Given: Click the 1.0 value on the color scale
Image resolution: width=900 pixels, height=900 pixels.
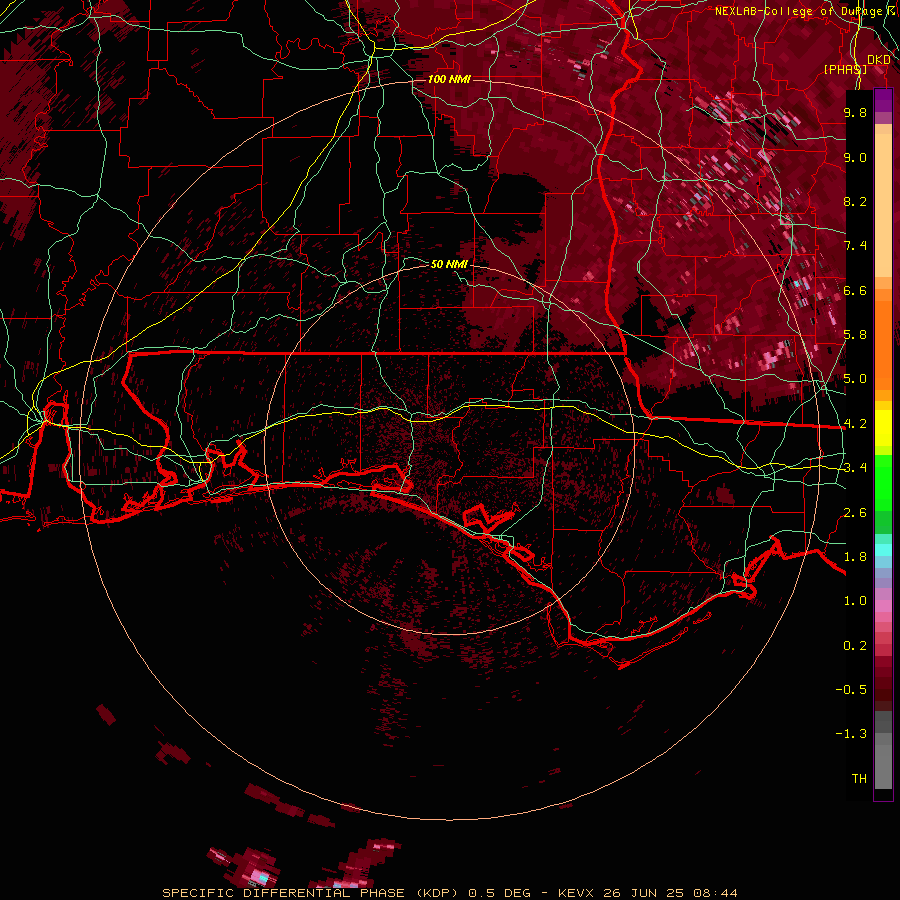Looking at the screenshot, I should click(x=855, y=601).
